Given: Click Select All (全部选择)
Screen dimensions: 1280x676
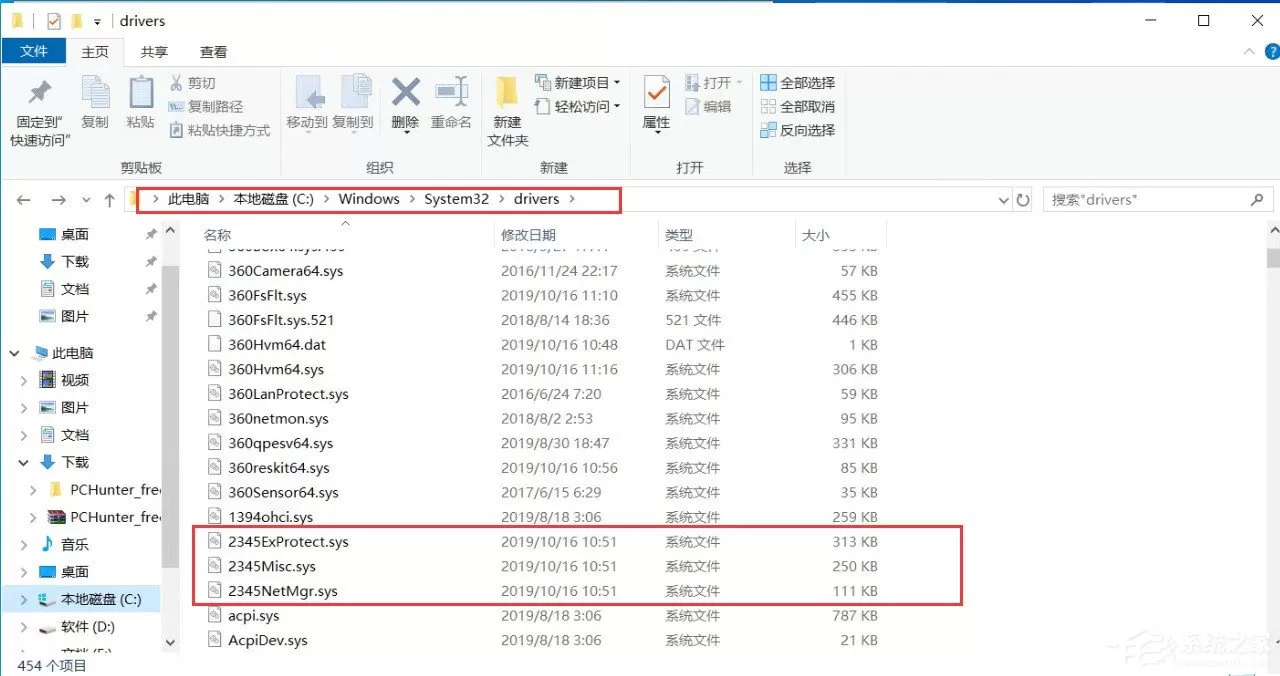Looking at the screenshot, I should pos(797,83).
